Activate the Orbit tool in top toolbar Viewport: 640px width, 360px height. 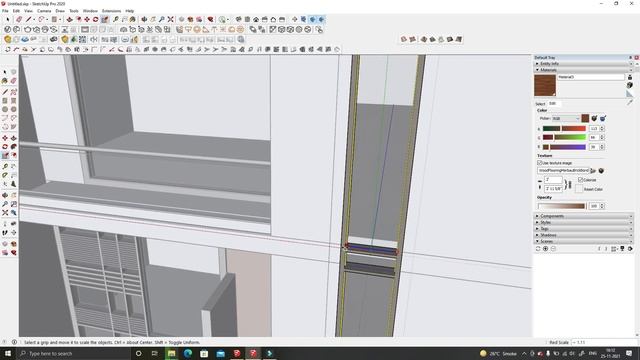[x=144, y=19]
